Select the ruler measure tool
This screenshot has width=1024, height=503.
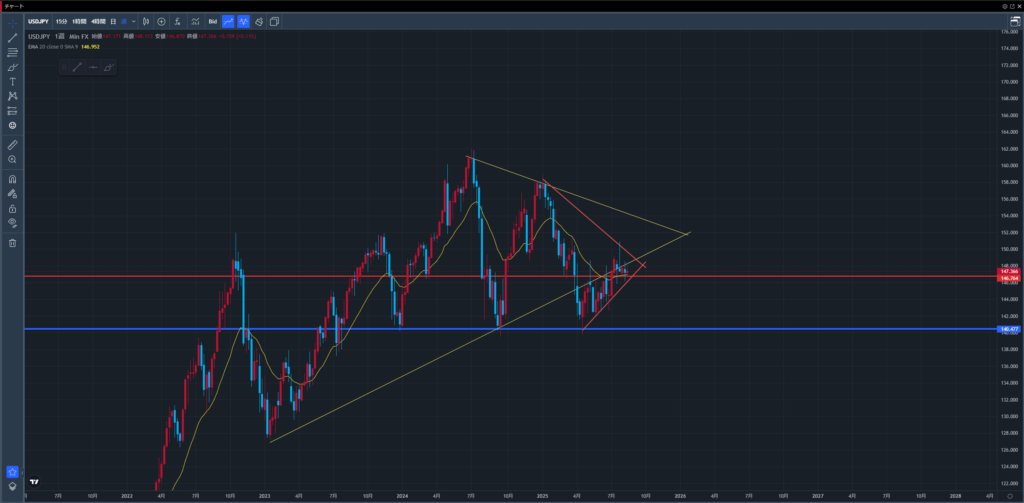click(x=12, y=144)
